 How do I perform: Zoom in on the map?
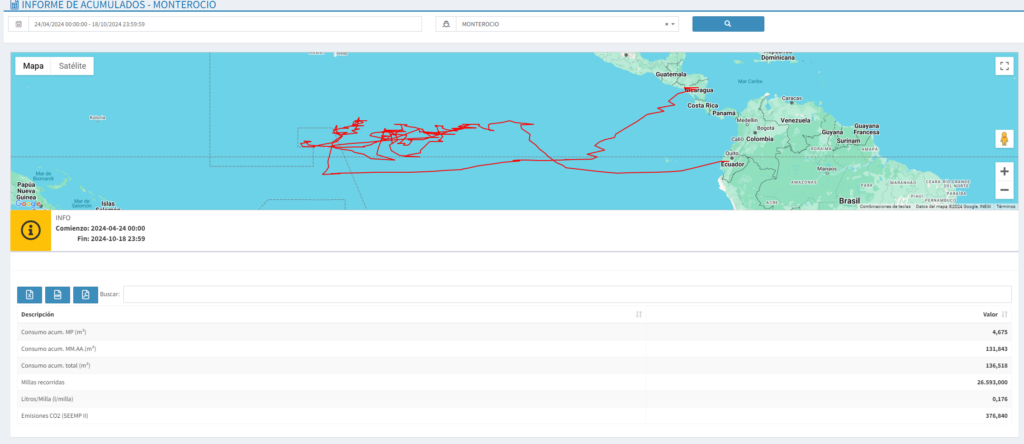[1004, 171]
